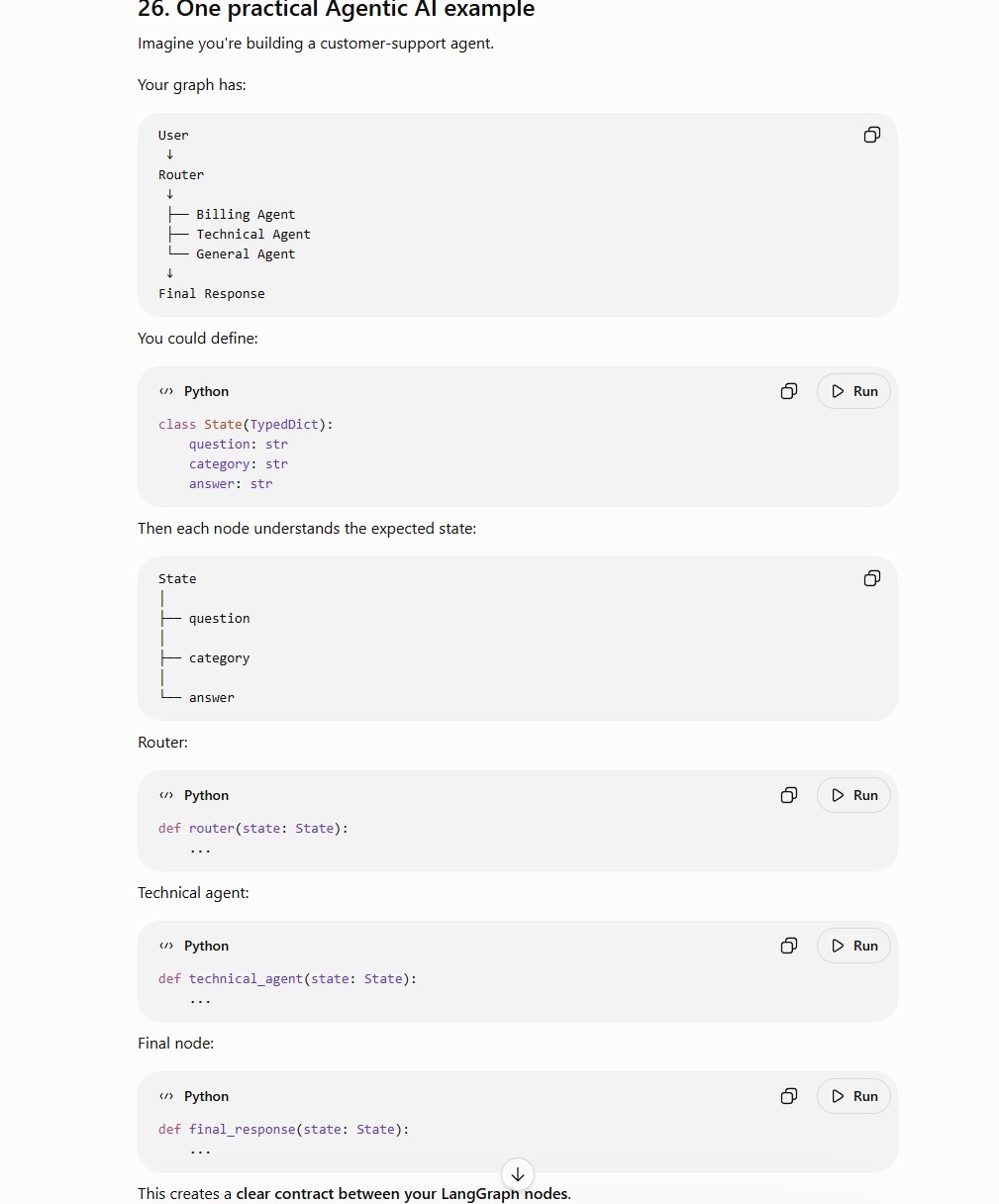Viewport: 999px width, 1204px height.
Task: Run the technical_agent Python code
Action: pyautogui.click(x=853, y=946)
